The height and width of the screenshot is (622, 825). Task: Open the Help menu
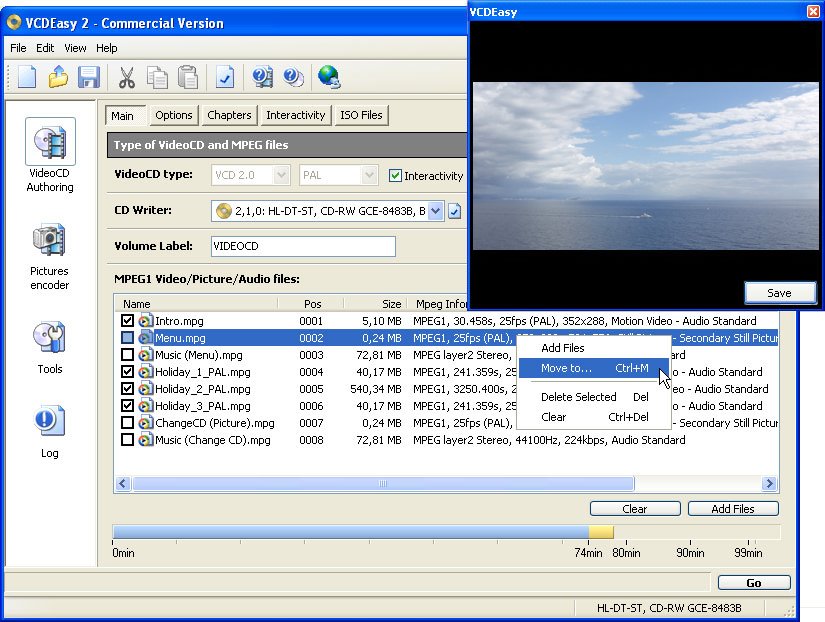point(106,48)
